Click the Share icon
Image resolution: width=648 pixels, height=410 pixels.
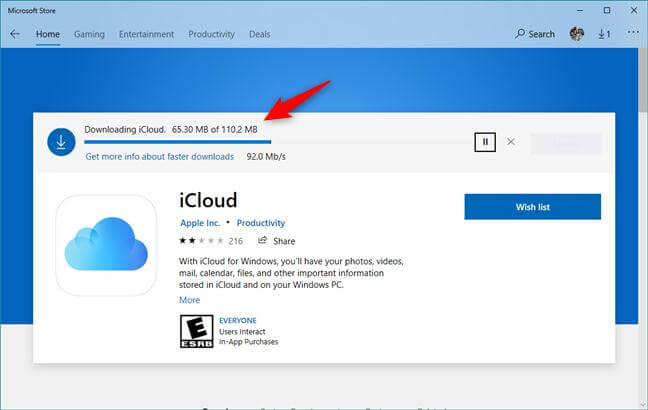[x=263, y=241]
